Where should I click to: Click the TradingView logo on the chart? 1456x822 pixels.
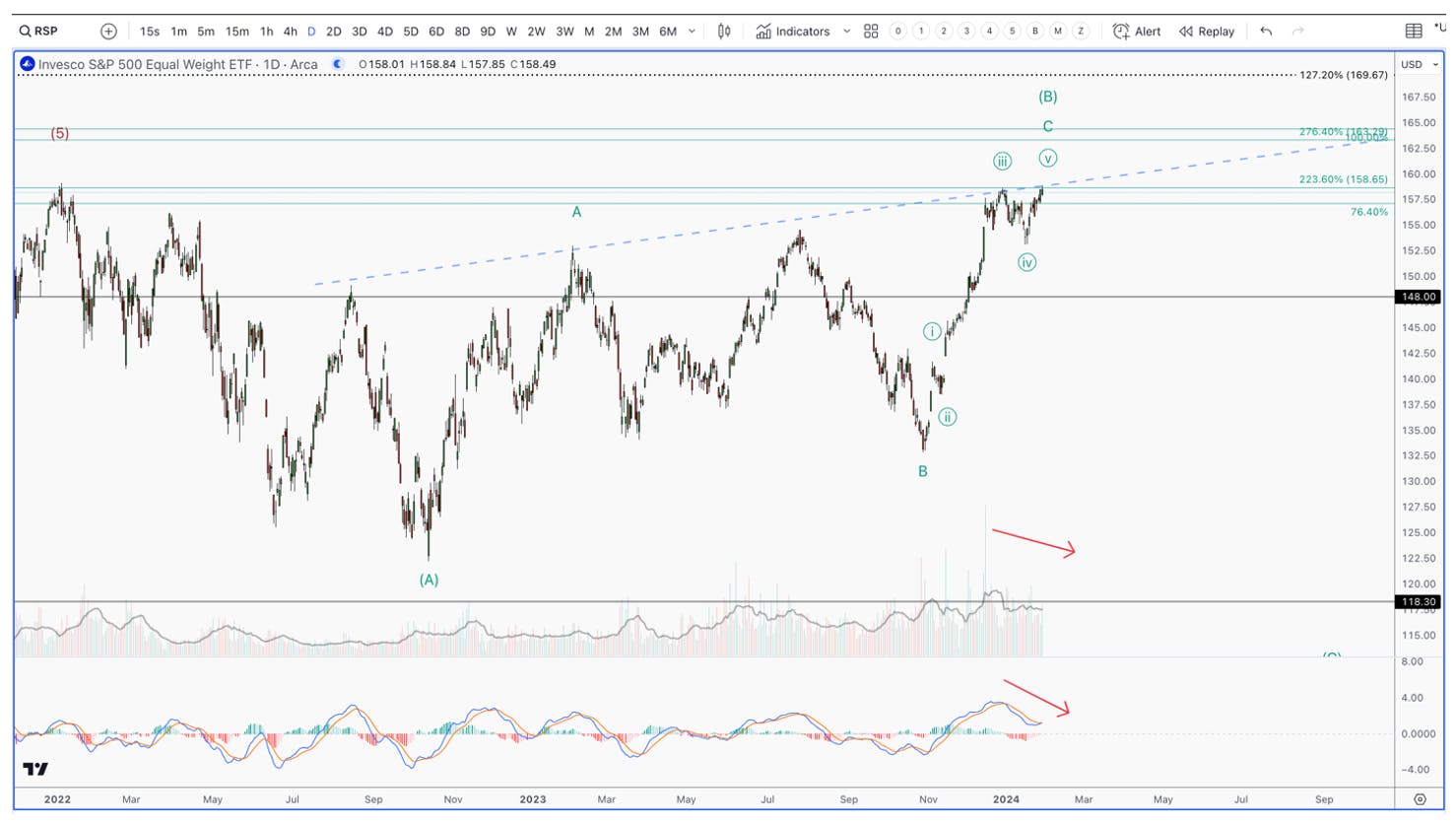[35, 769]
